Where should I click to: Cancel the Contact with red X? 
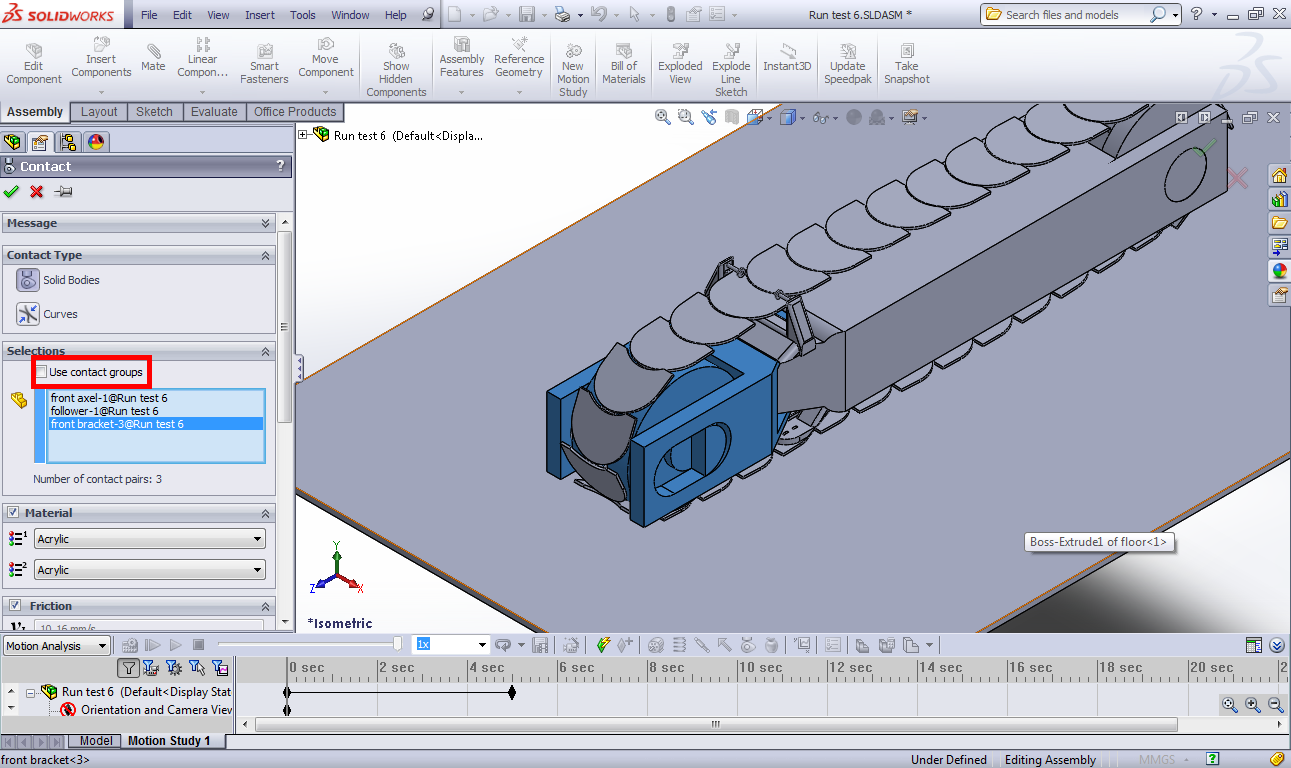[37, 191]
